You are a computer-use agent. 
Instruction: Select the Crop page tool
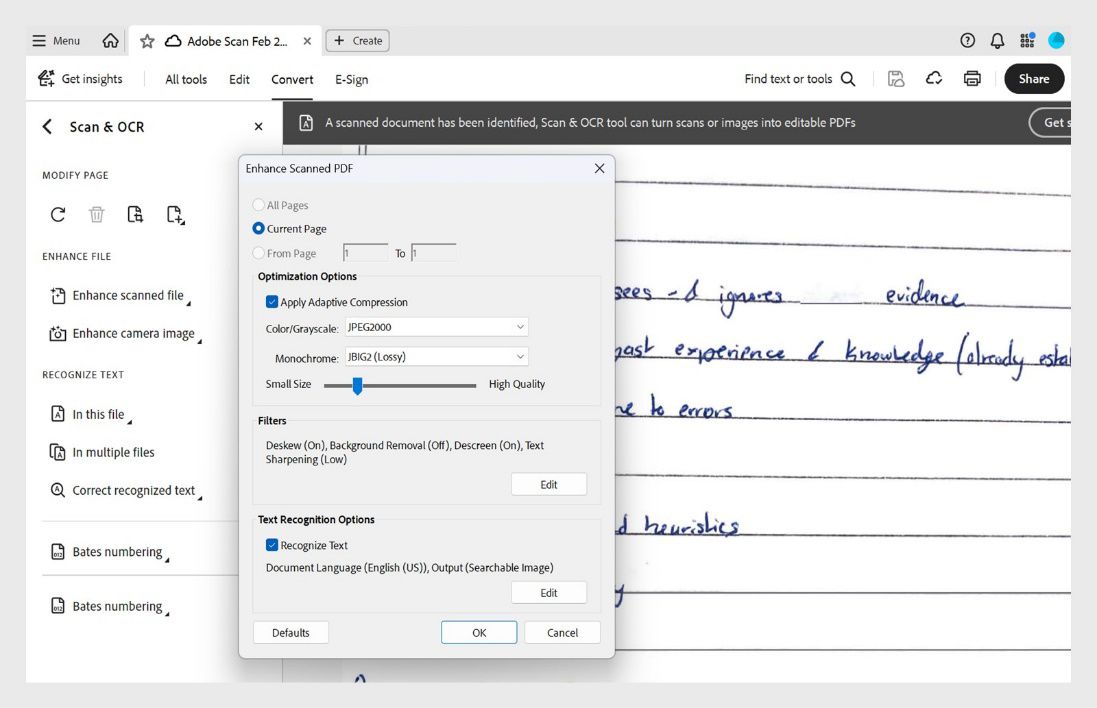[x=135, y=214]
